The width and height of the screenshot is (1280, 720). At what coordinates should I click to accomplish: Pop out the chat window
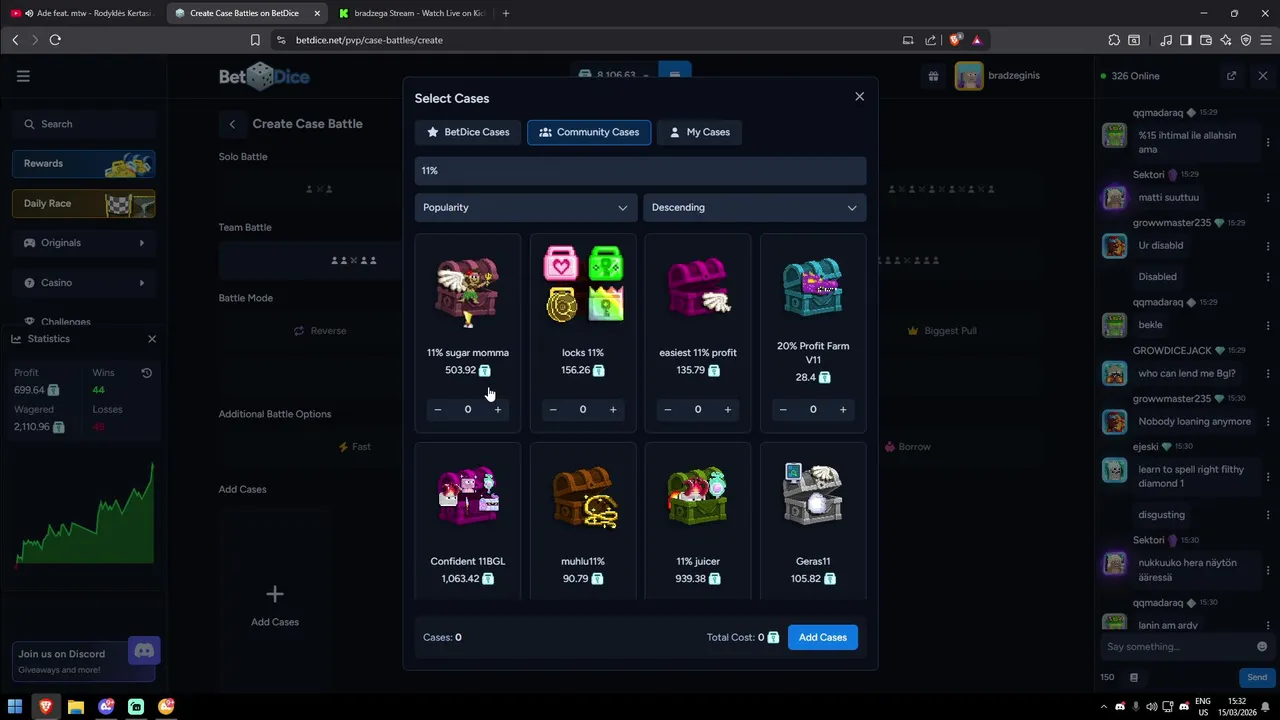(x=1232, y=76)
